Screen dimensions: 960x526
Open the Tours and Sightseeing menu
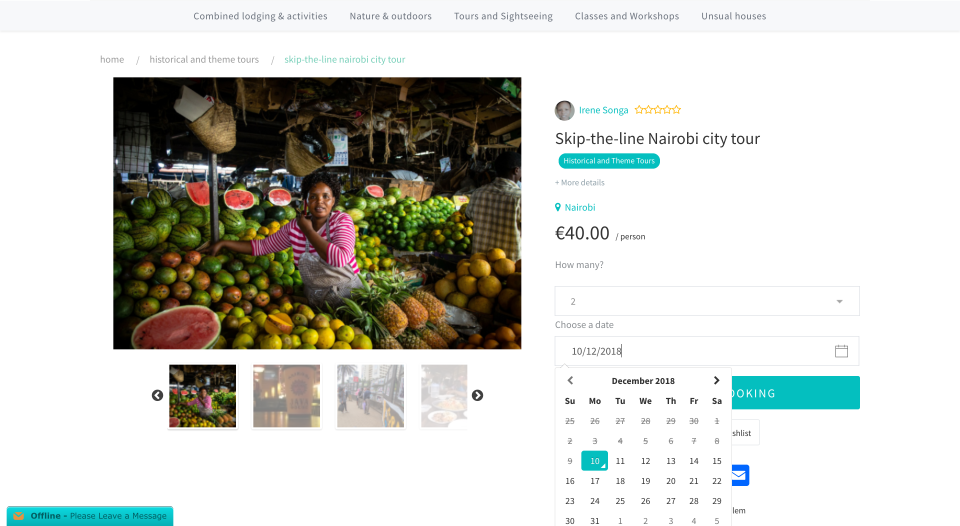click(503, 16)
